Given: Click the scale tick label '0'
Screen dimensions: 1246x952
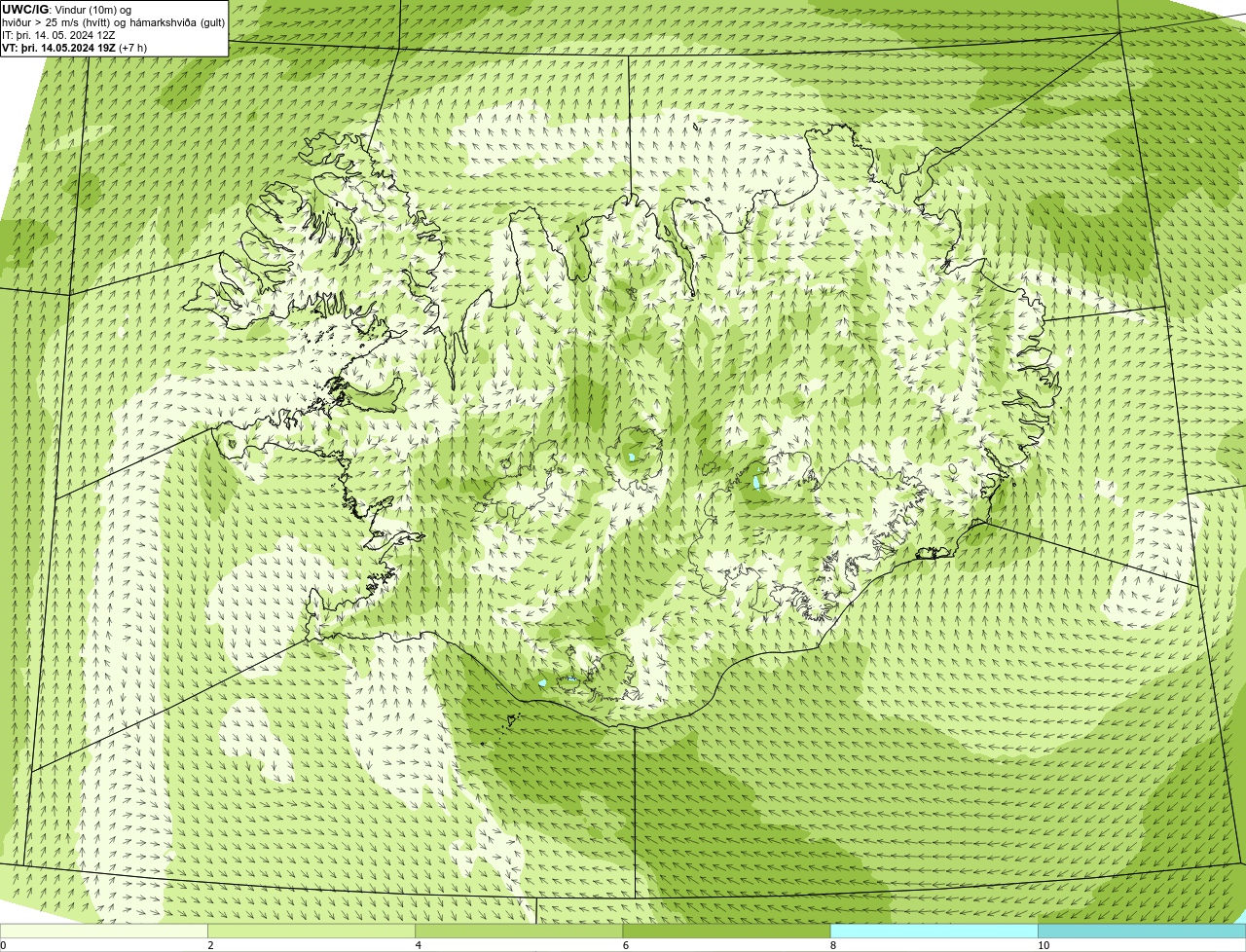Looking at the screenshot, I should click(3, 945).
